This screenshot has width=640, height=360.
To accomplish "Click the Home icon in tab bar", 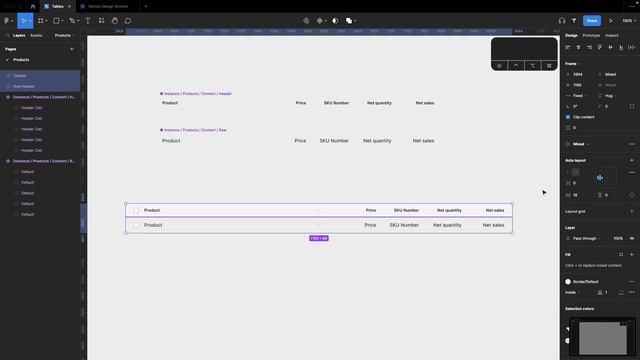I will point(33,7).
